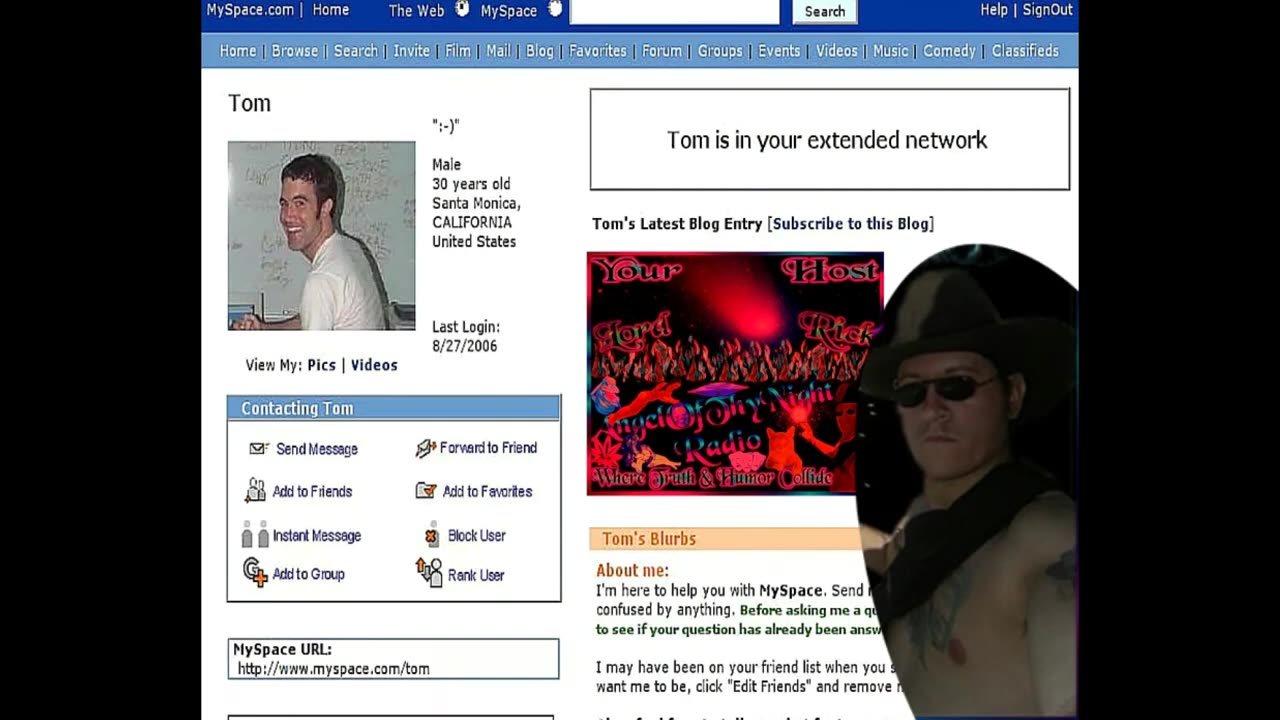This screenshot has height=720, width=1280.
Task: Click SignOut in the top right
Action: click(1047, 9)
